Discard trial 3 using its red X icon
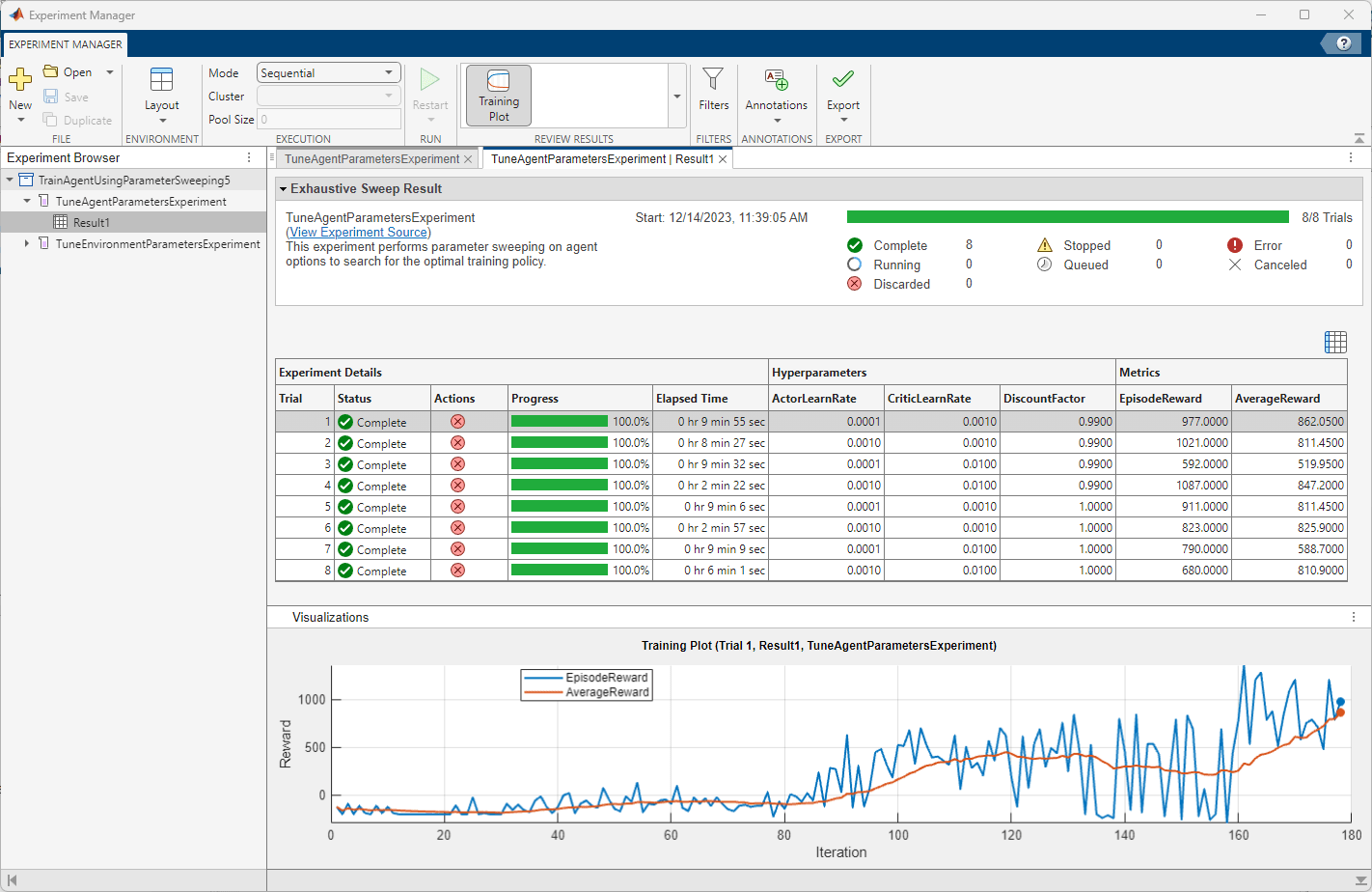 [458, 464]
